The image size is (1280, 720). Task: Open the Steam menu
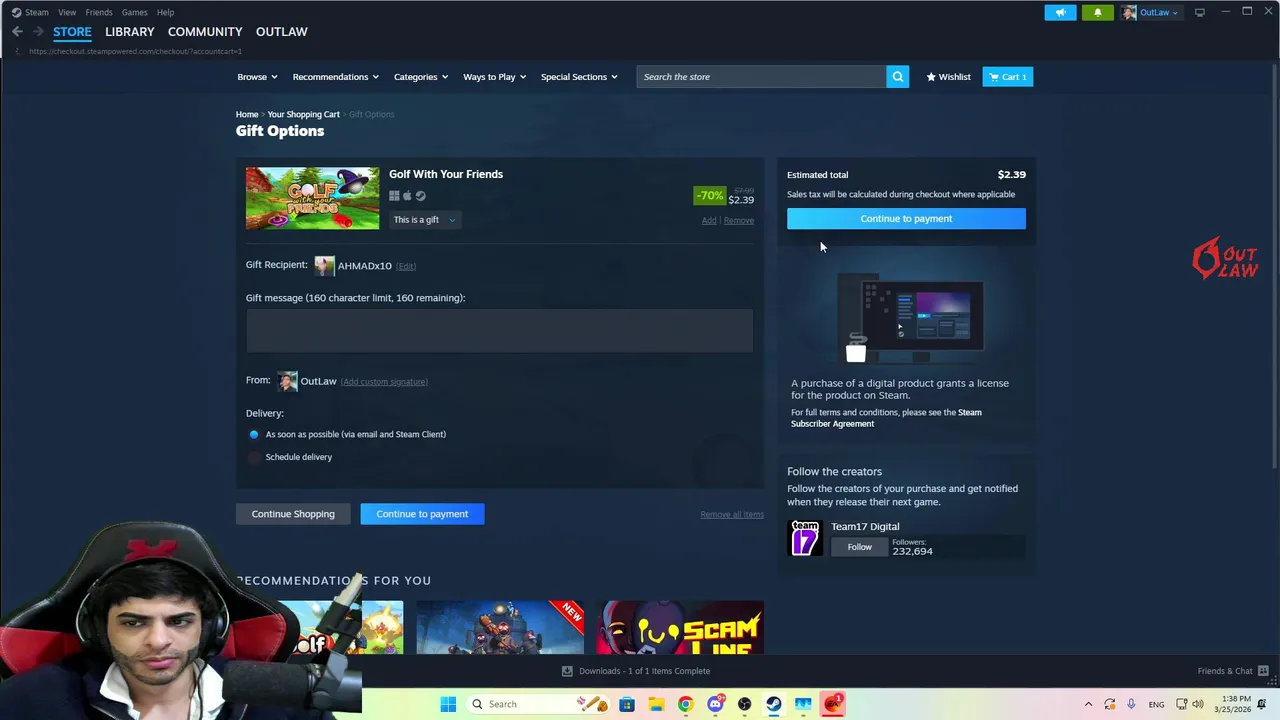[x=36, y=12]
